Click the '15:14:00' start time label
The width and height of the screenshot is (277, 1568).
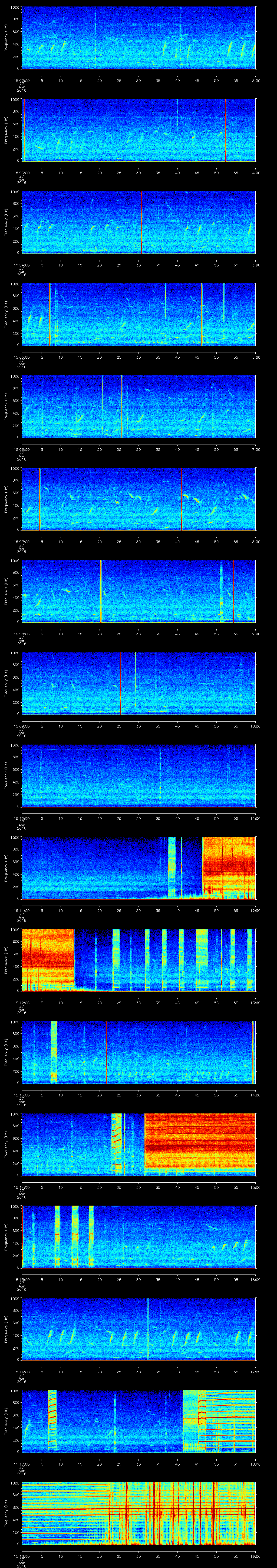(21, 1187)
